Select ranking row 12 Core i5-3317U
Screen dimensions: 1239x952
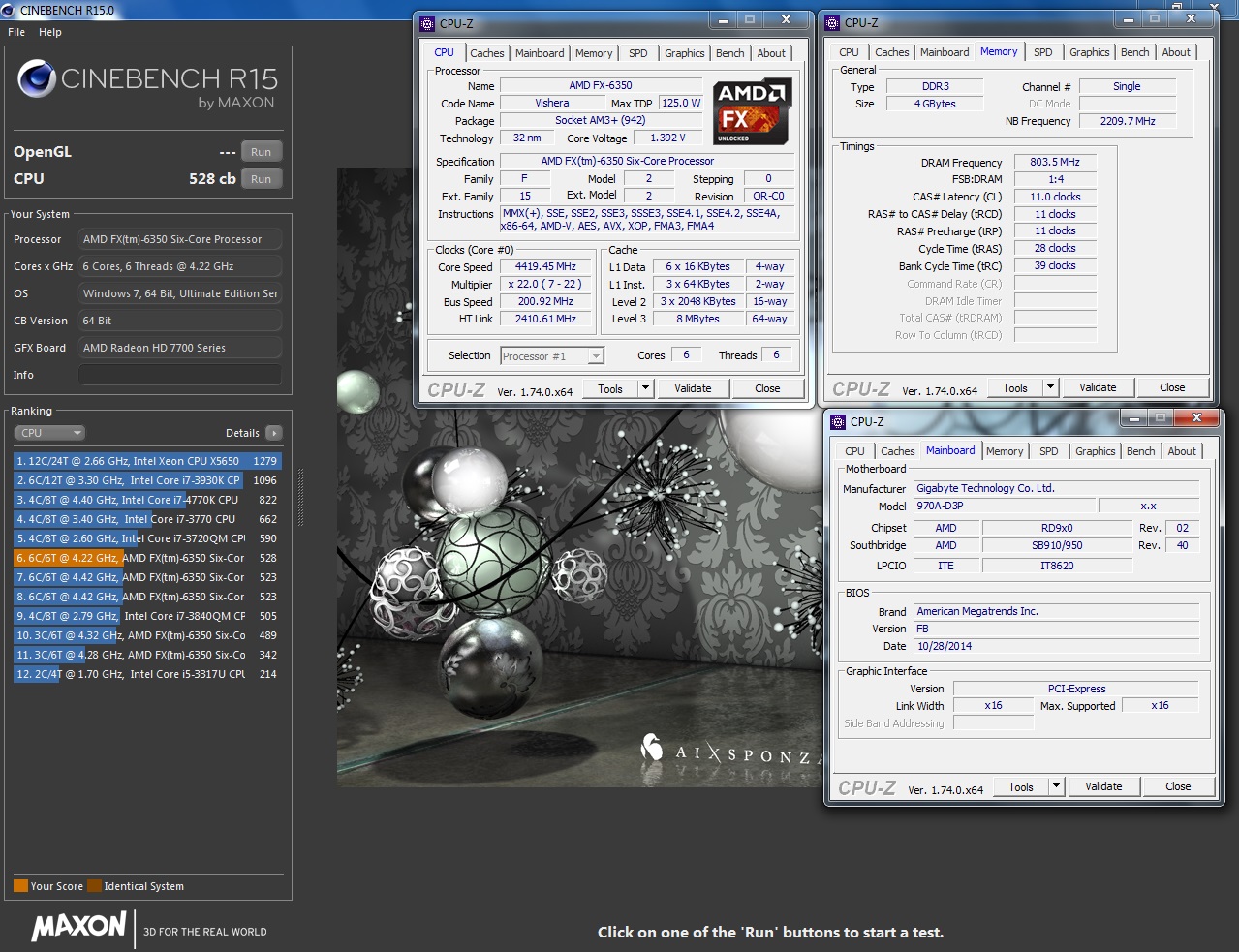[x=147, y=674]
